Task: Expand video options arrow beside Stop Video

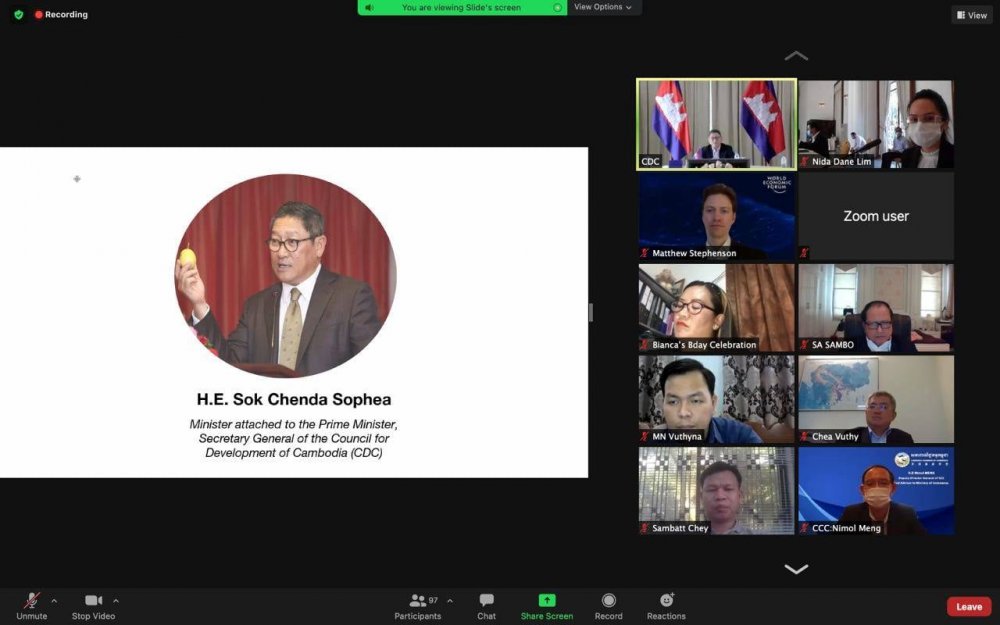Action: click(x=116, y=601)
